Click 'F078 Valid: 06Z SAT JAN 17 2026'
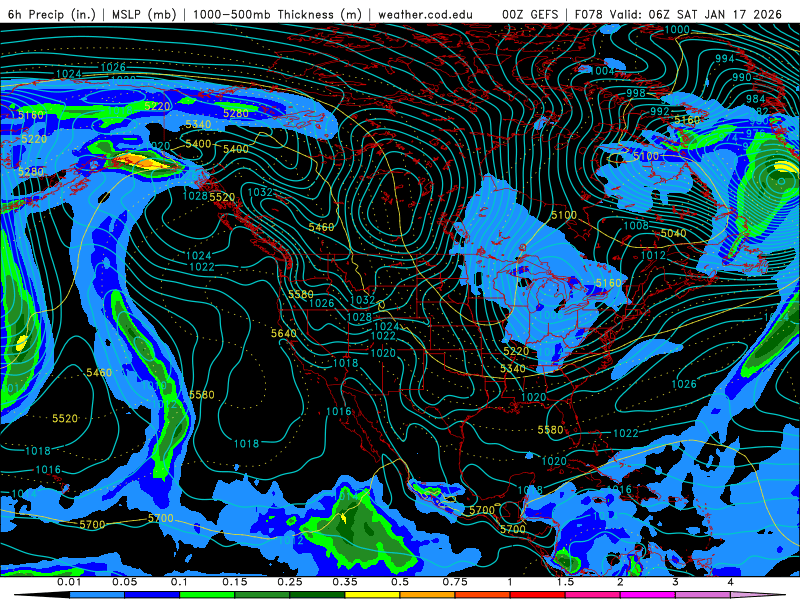The height and width of the screenshot is (600, 800). pos(678,14)
